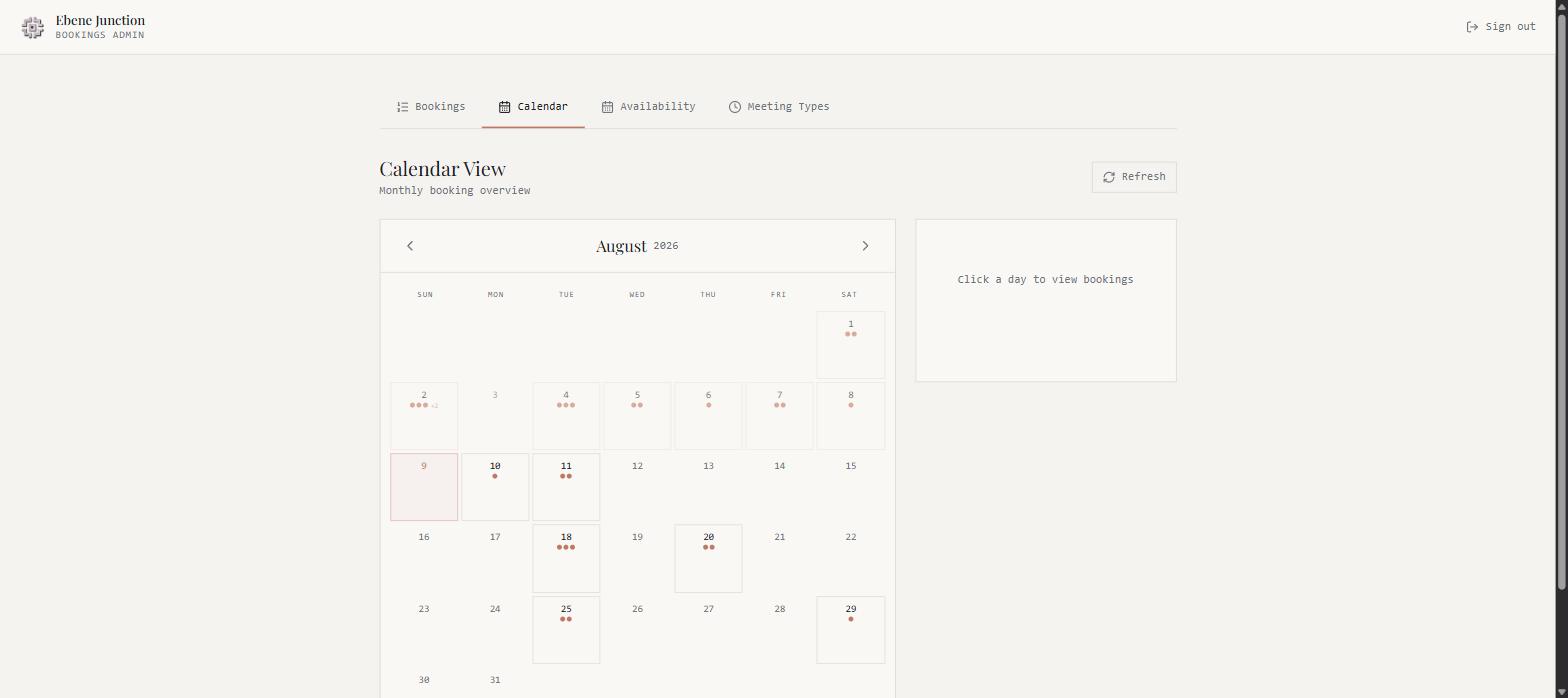Open the Bookings tab

tap(431, 106)
